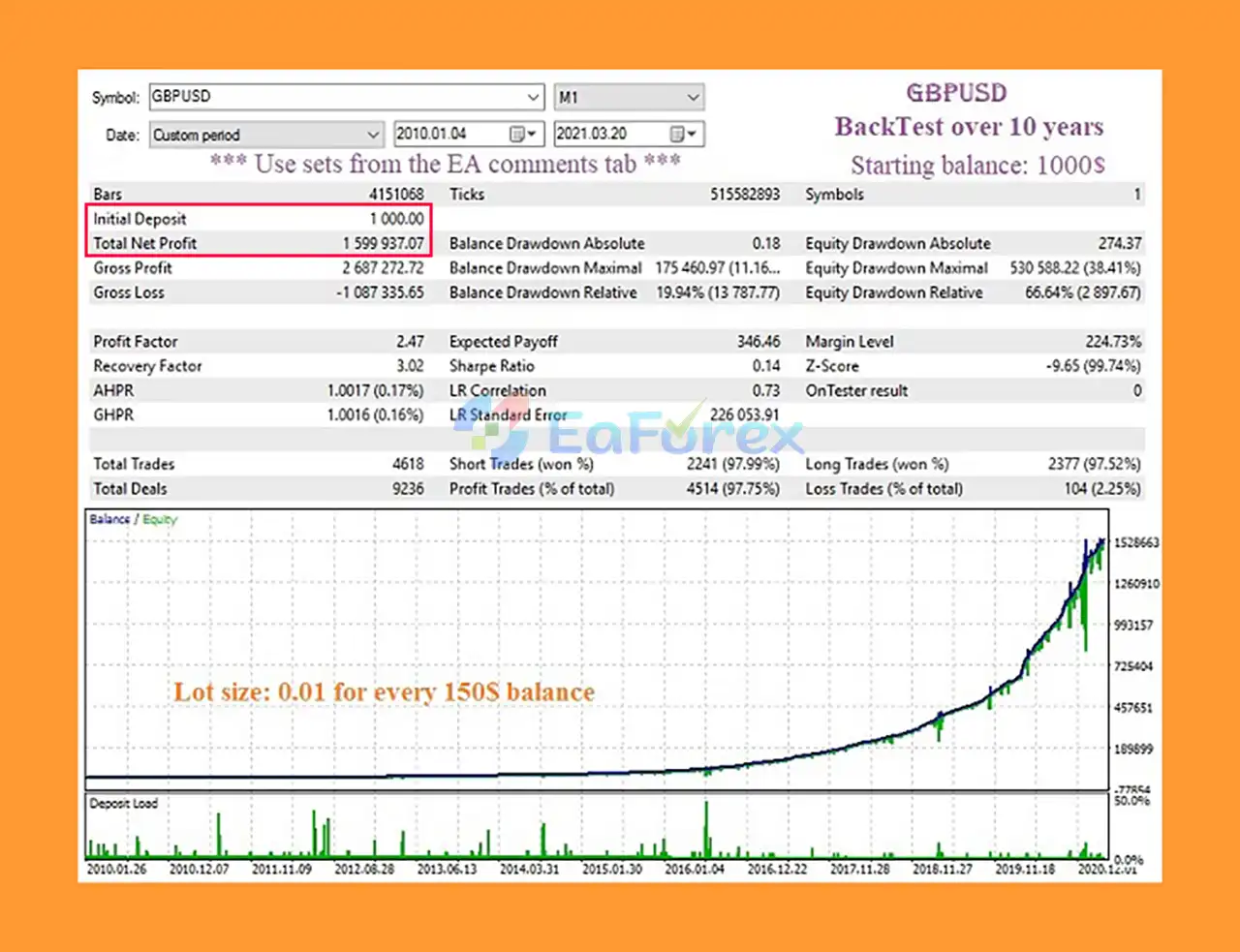Click the Total Net Profit value 1 599 937.07
1240x952 pixels.
(384, 243)
